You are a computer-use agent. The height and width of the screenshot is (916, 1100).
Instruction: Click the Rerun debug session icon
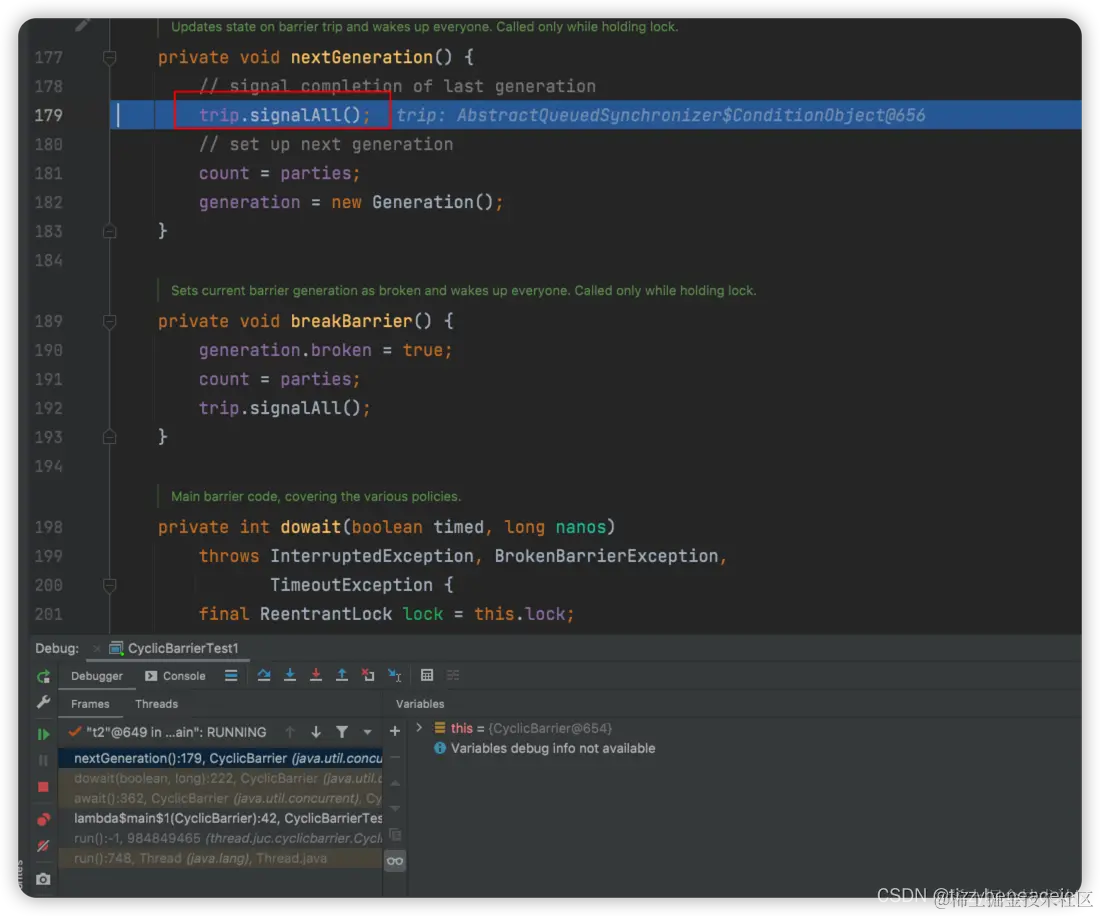tap(43, 677)
